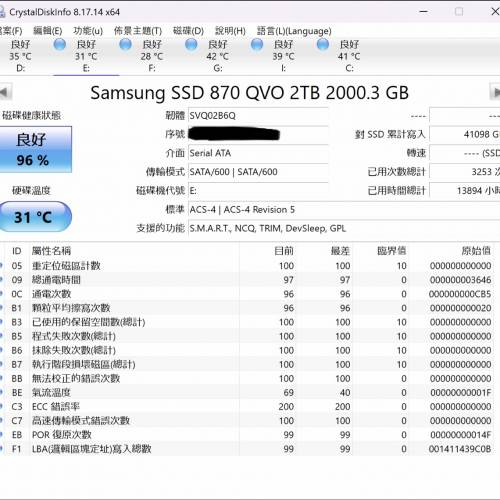This screenshot has width=500, height=500.
Task: Select the 05 重定位磁區計數 row
Action: [x=247, y=266]
